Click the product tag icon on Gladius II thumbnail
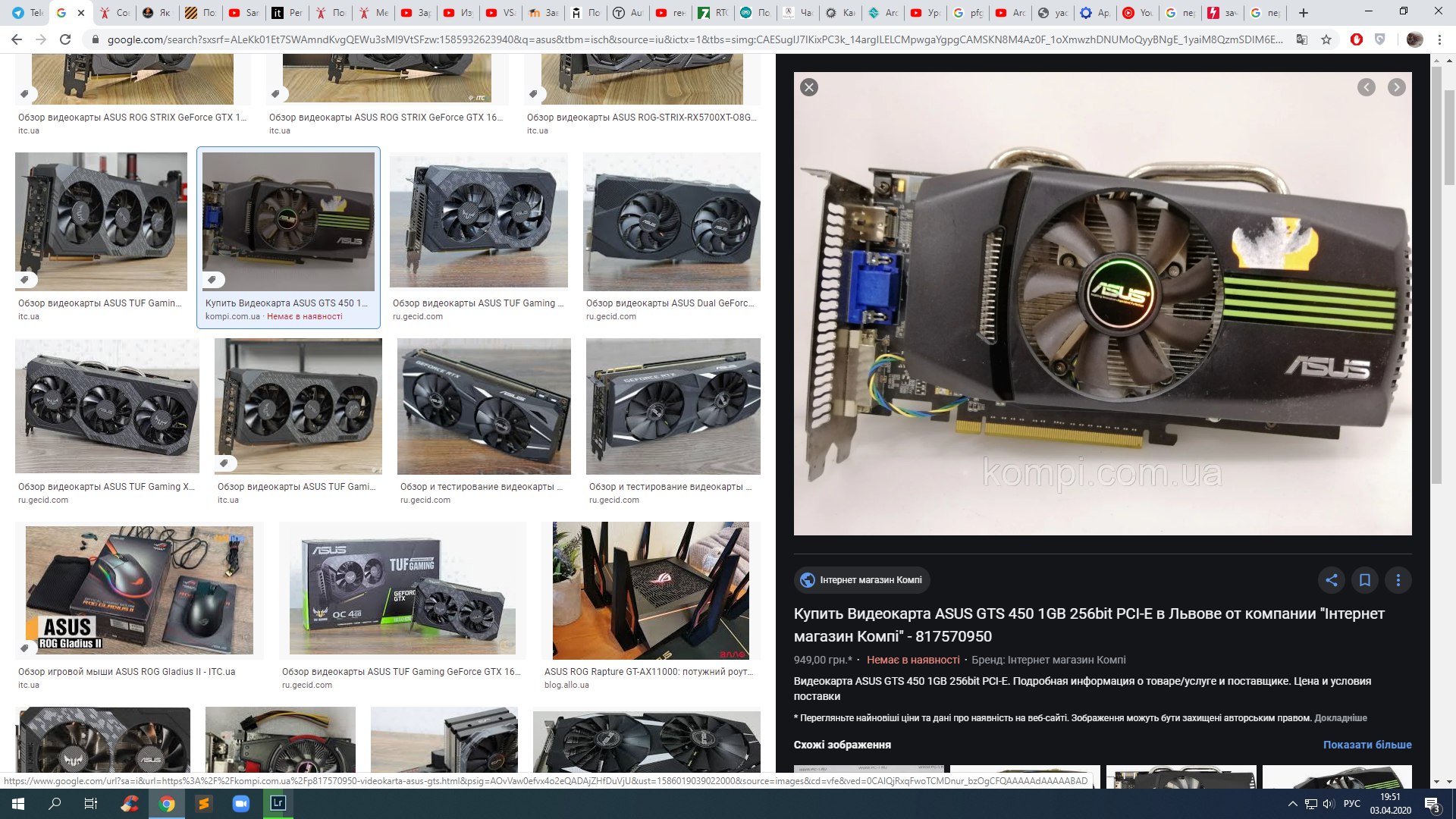 pos(24,648)
